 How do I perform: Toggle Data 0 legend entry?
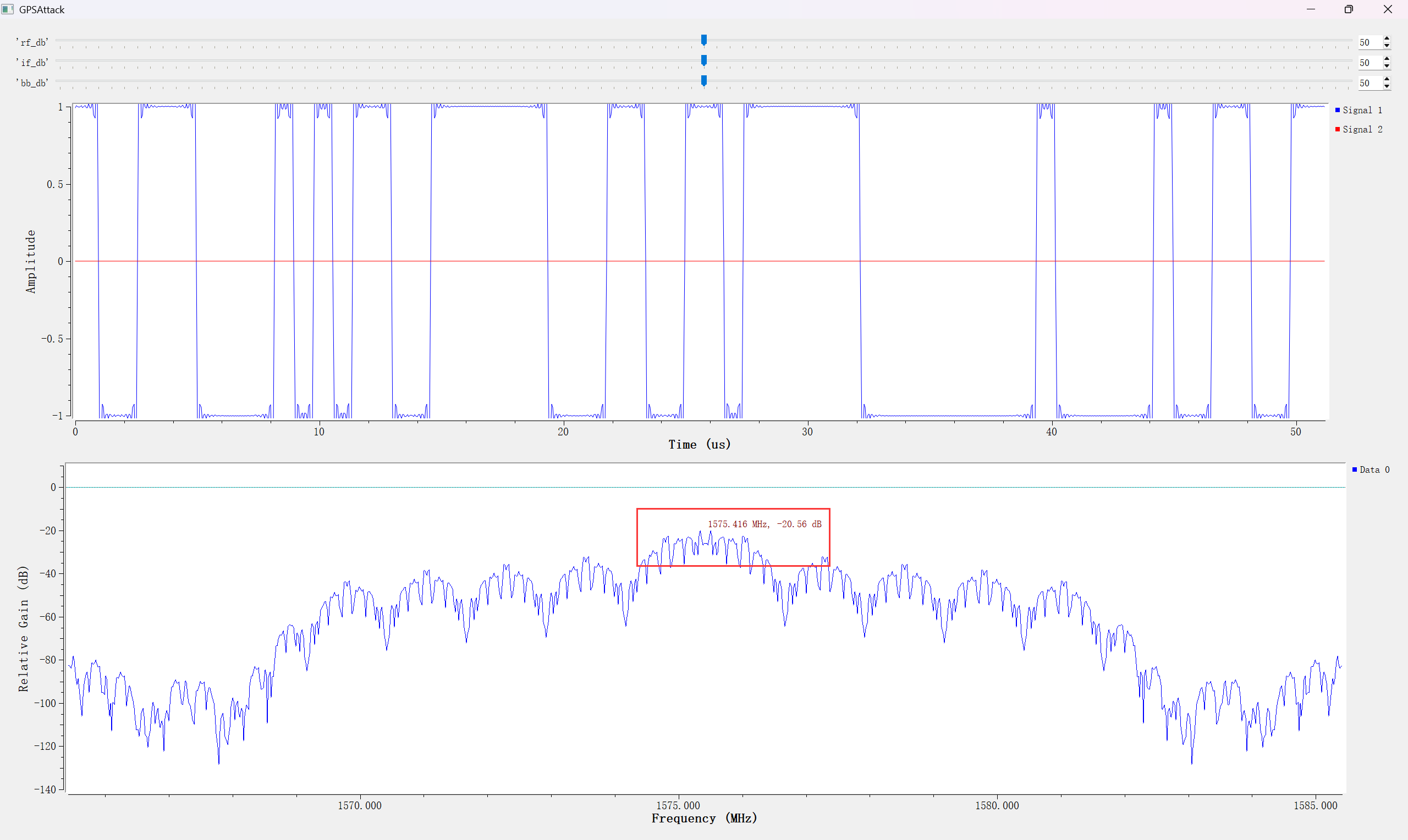click(x=1373, y=470)
